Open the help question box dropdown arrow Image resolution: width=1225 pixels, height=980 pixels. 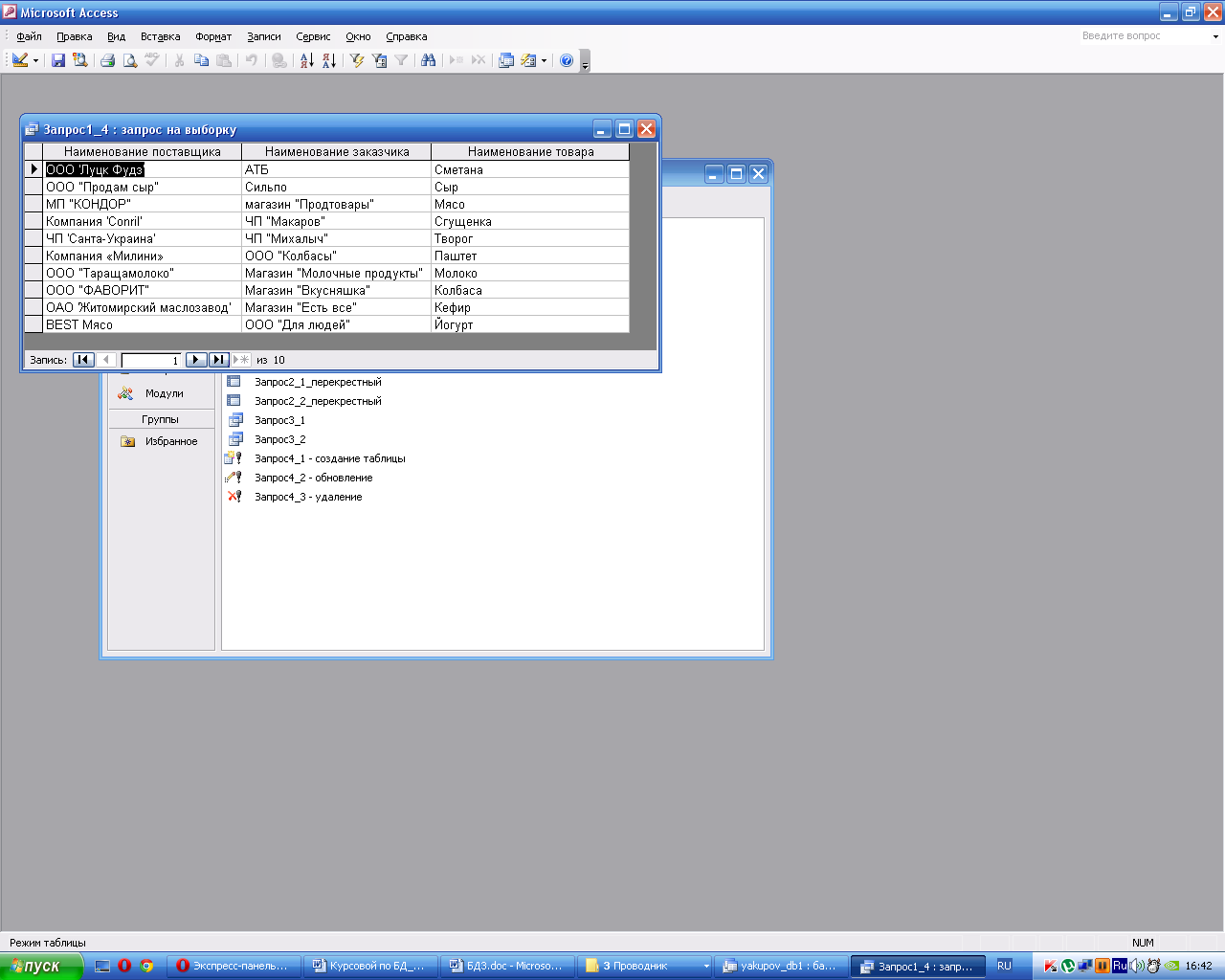click(x=1215, y=36)
